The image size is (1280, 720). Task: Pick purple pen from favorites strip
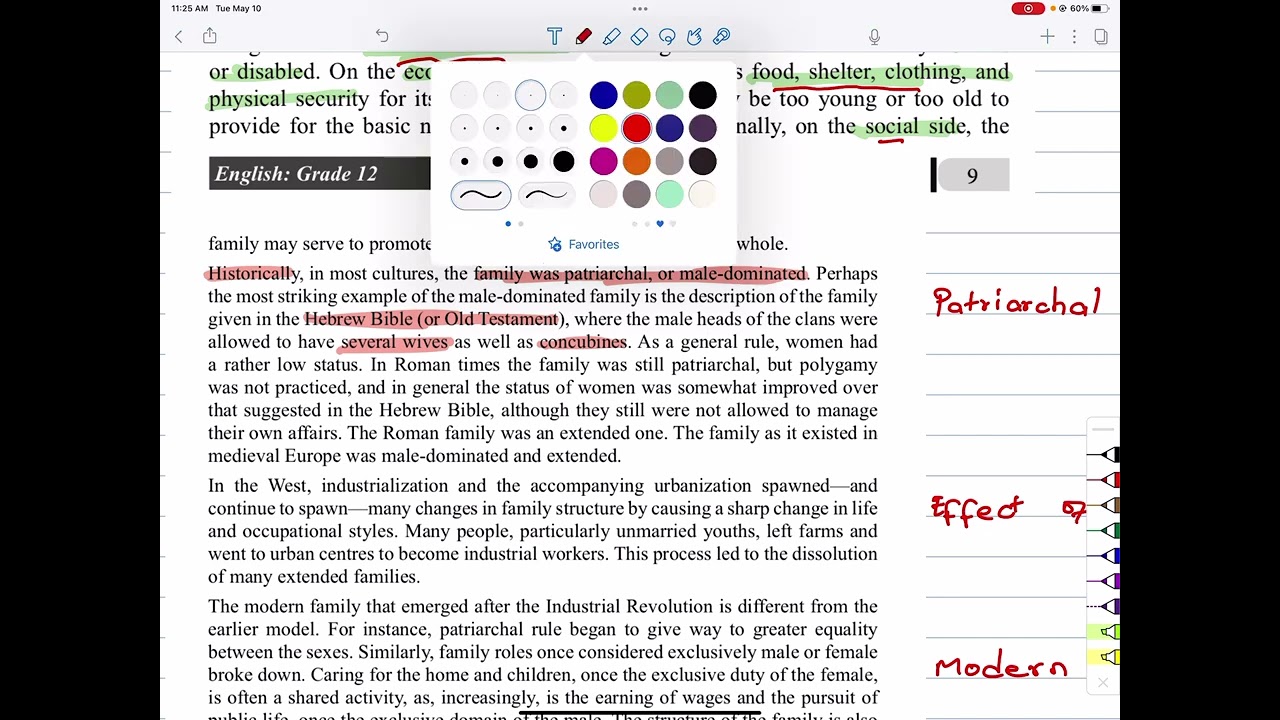click(x=1104, y=580)
